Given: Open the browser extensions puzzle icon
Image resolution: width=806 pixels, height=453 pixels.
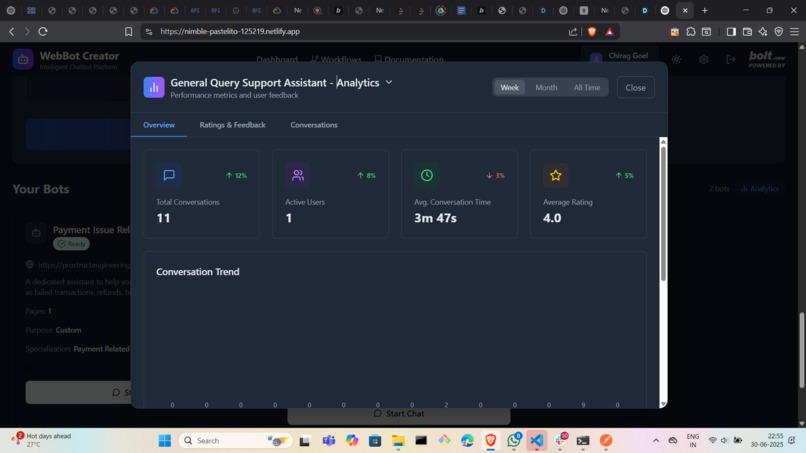Looking at the screenshot, I should point(691,32).
